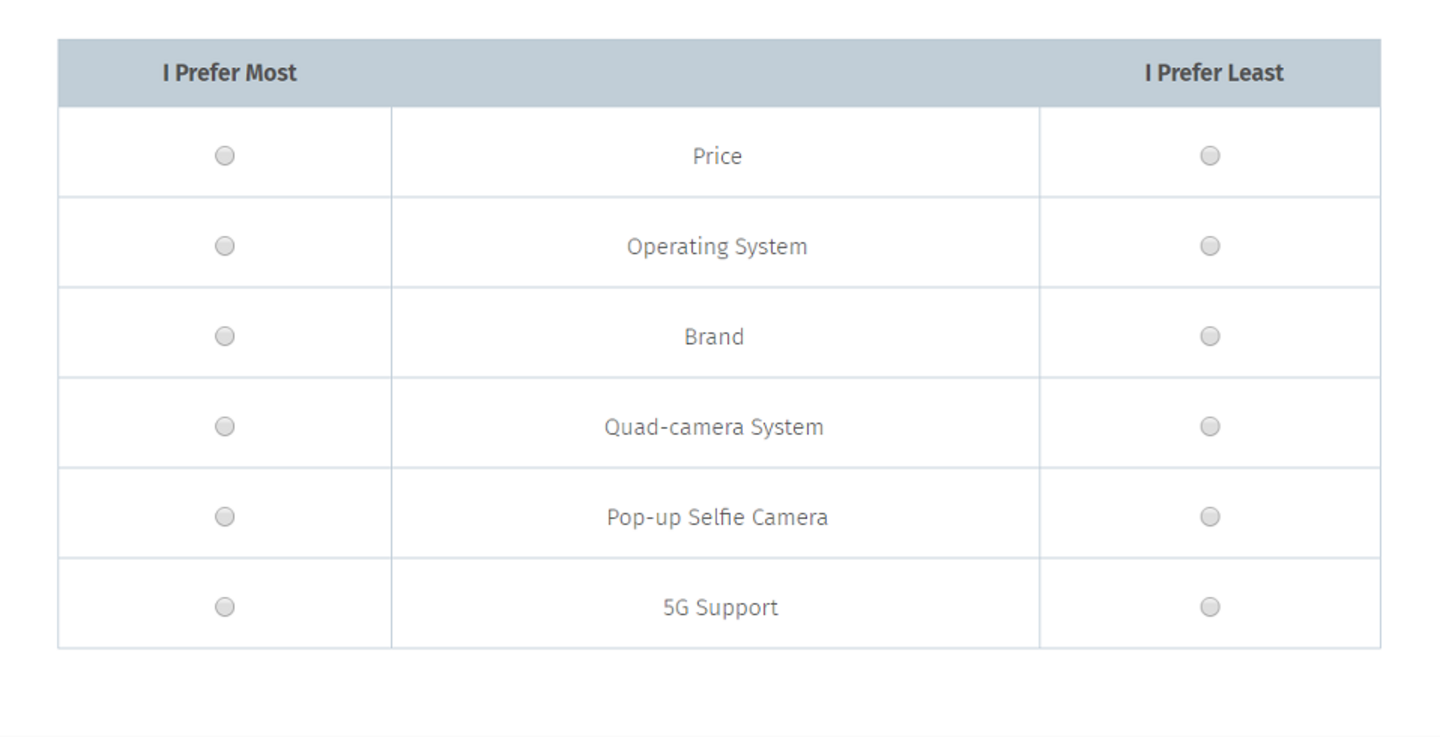Mark Pop-up Selfie Camera as most preferred

(x=225, y=516)
